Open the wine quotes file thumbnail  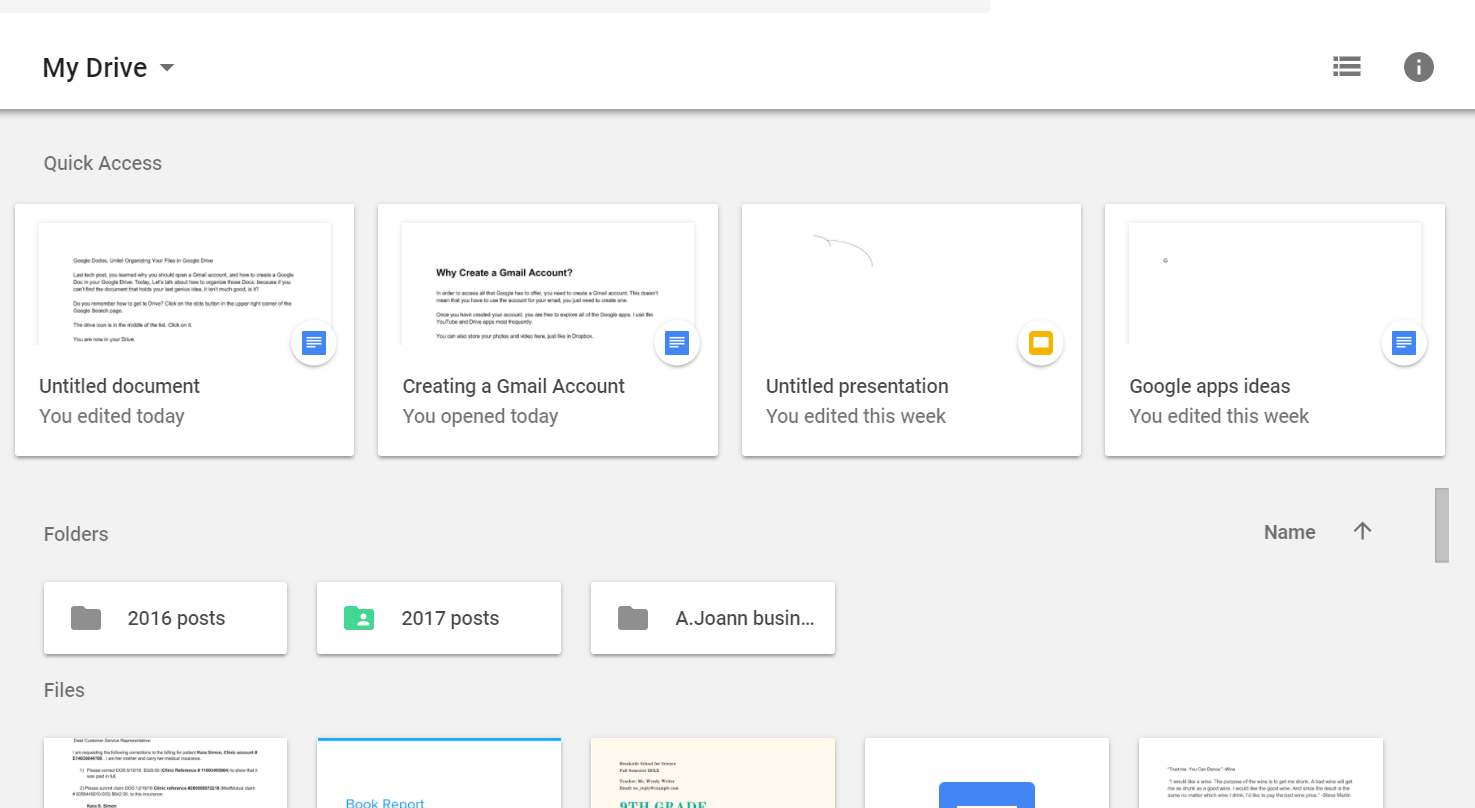tap(1261, 773)
